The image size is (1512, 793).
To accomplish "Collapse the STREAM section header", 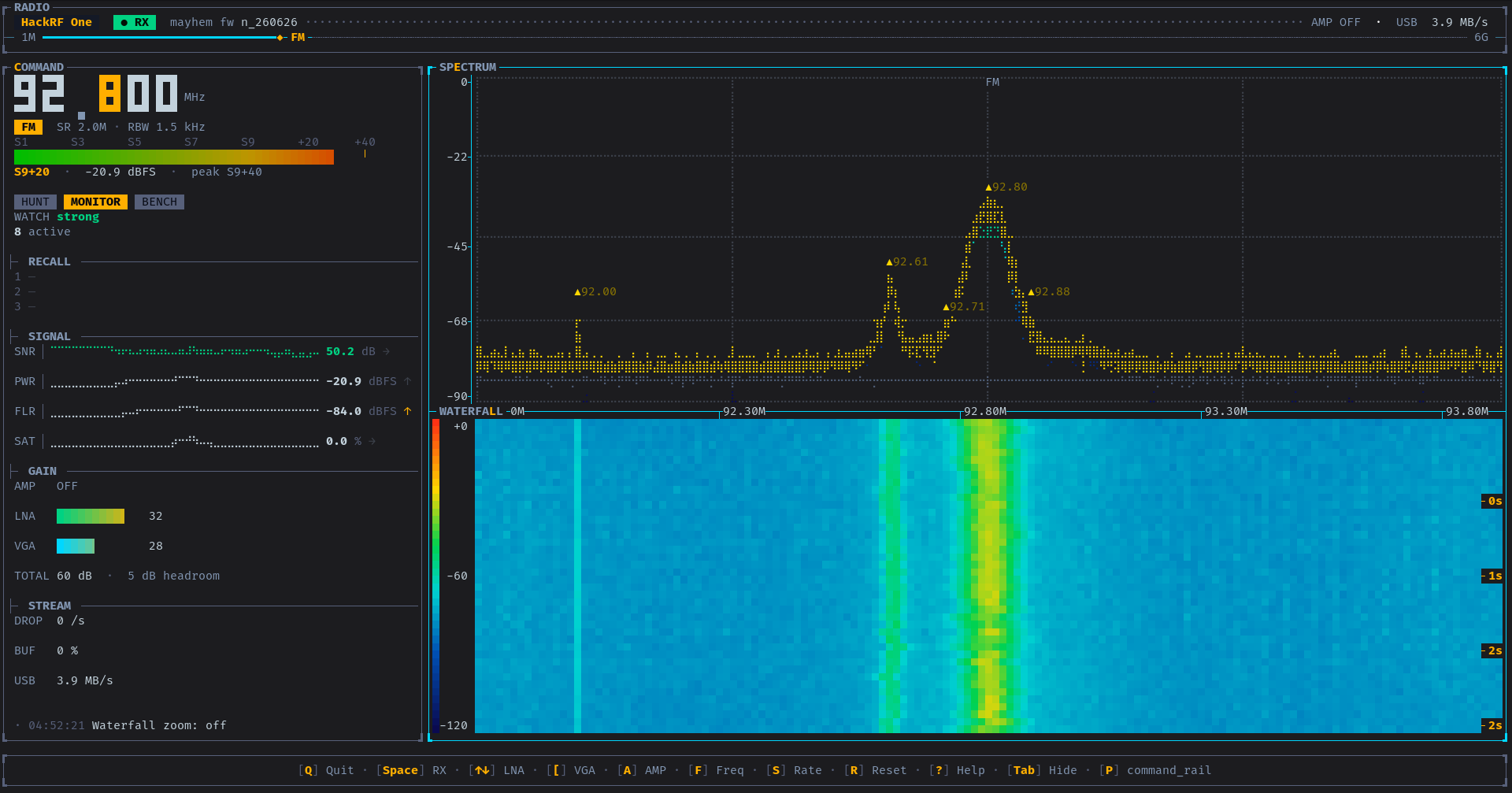I will click(x=49, y=606).
